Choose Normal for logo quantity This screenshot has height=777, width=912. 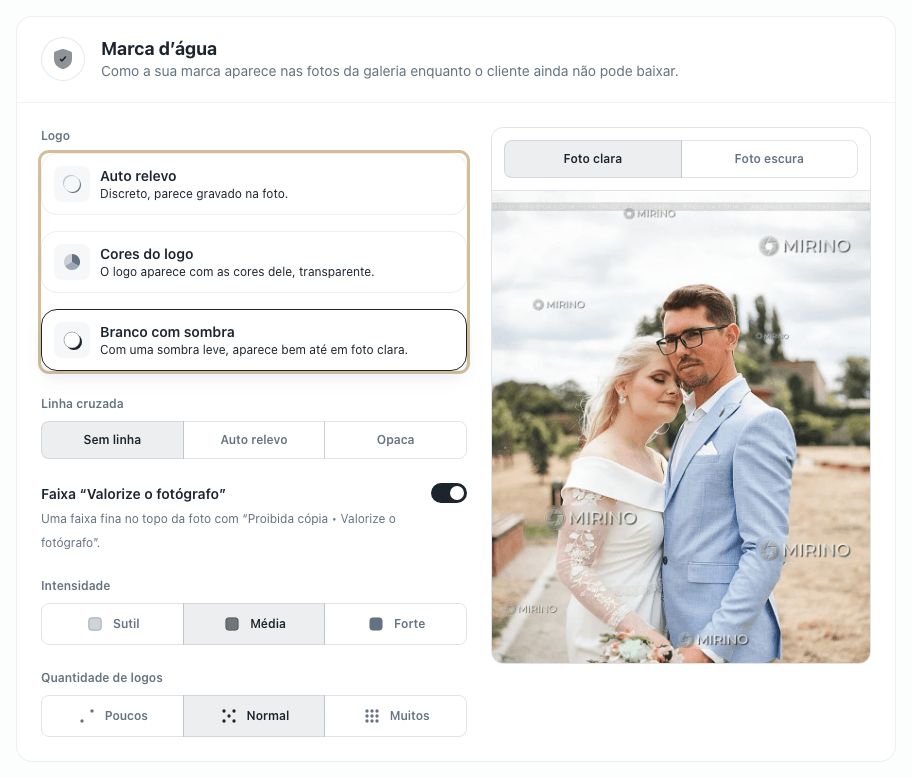click(x=254, y=716)
